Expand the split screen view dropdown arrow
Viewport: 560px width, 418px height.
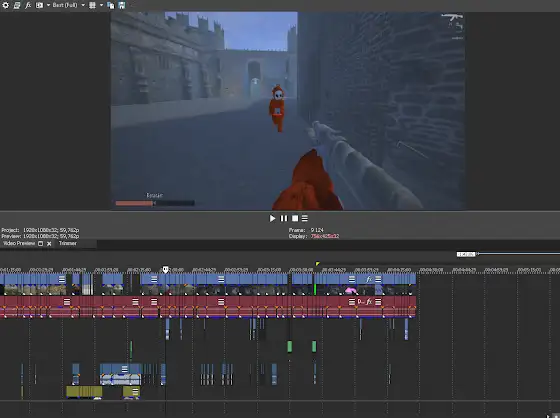click(x=48, y=5)
